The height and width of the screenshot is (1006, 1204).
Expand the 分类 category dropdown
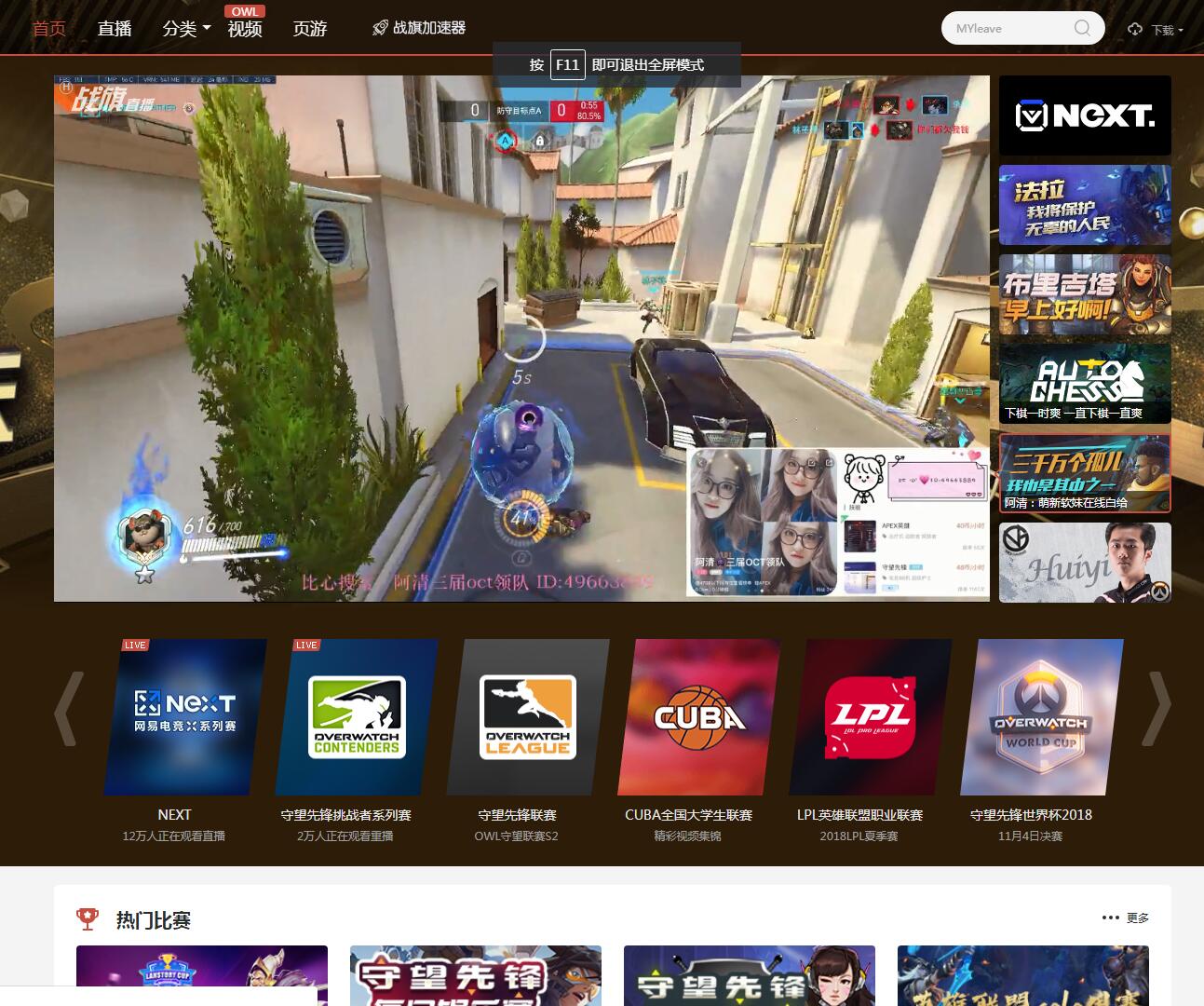(x=186, y=29)
